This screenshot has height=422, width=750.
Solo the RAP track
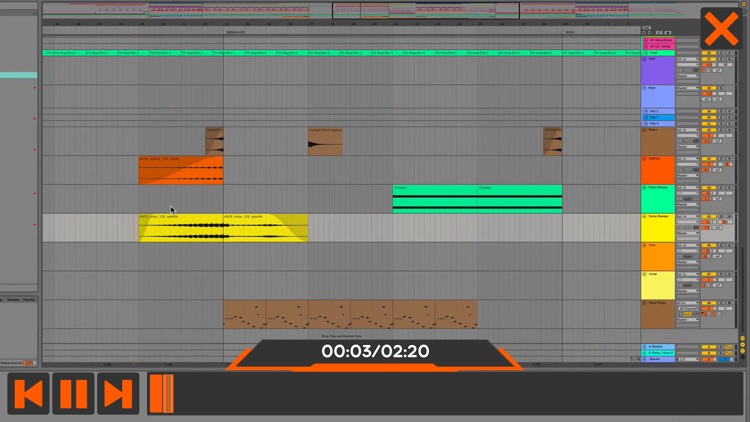click(721, 59)
